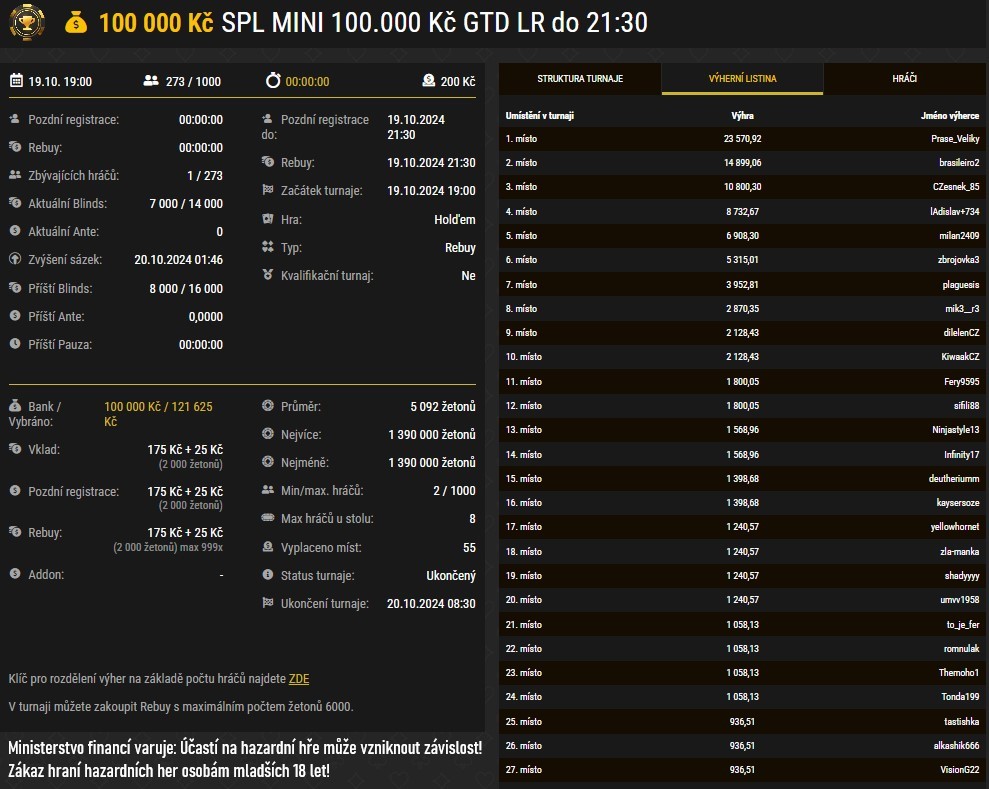Click the Hra cards icon

click(x=268, y=219)
